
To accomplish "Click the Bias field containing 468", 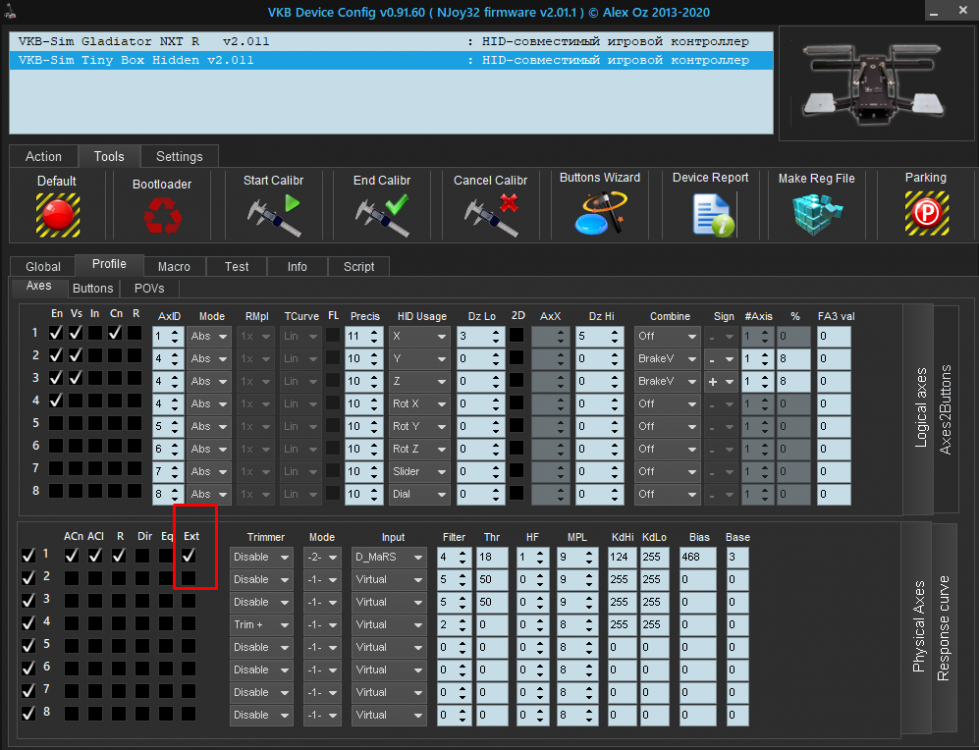I will [696, 557].
